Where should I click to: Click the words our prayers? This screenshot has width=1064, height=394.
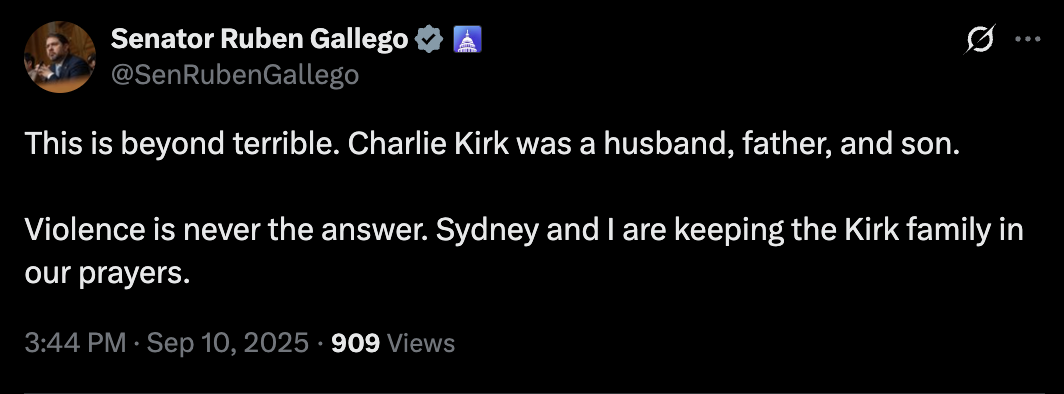pyautogui.click(x=107, y=273)
